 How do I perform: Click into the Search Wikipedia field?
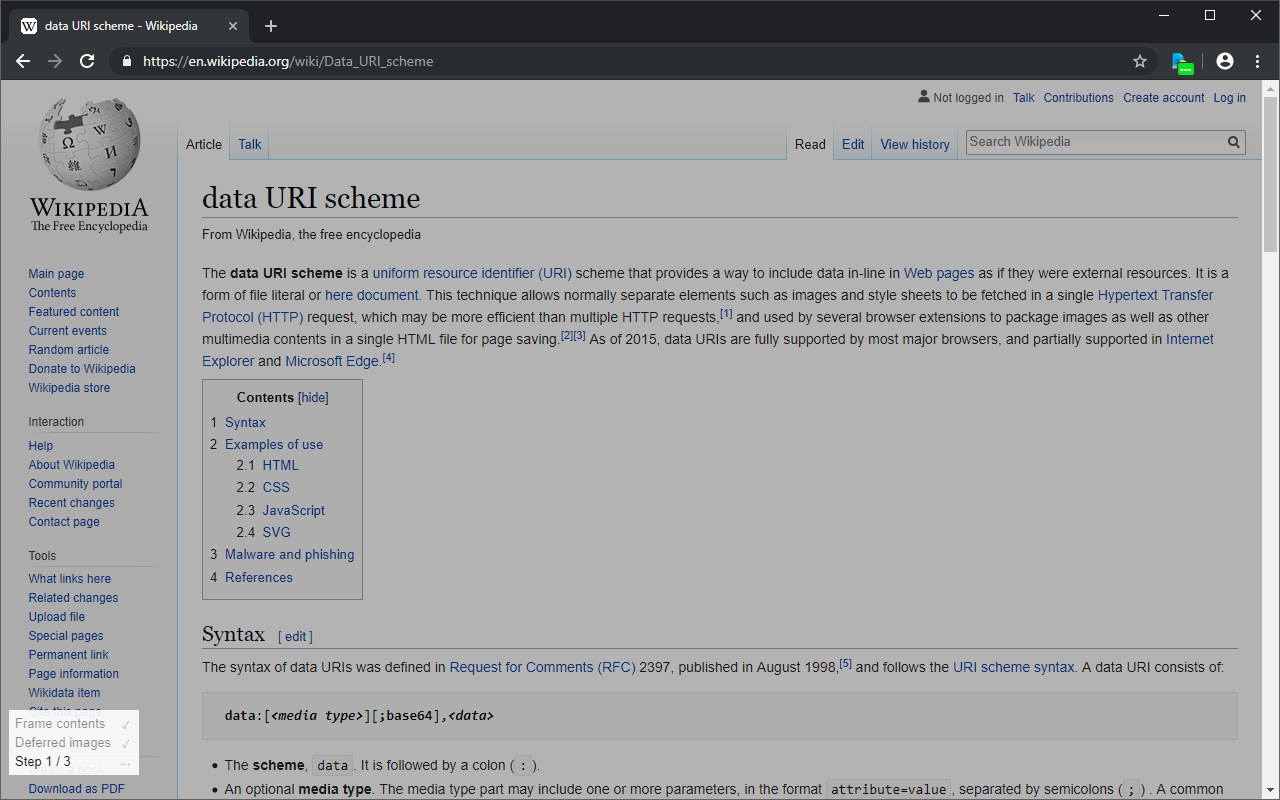(1095, 142)
